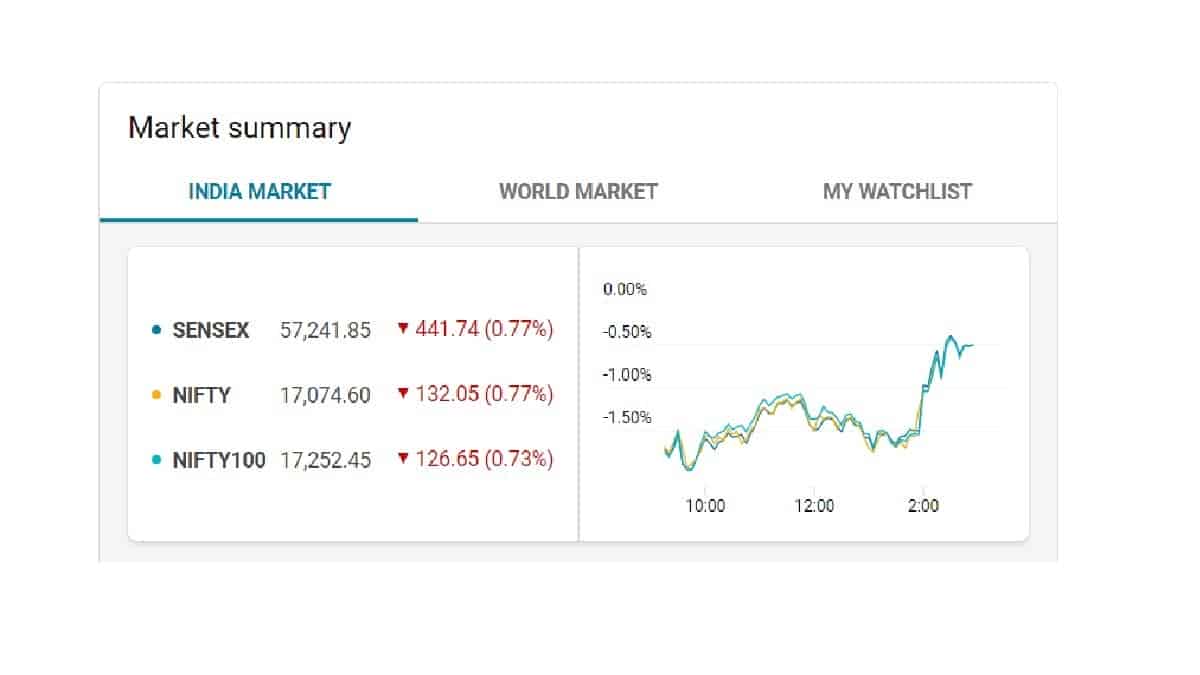Click NIFTY100 red down arrow icon
The image size is (1200, 675).
(x=403, y=458)
